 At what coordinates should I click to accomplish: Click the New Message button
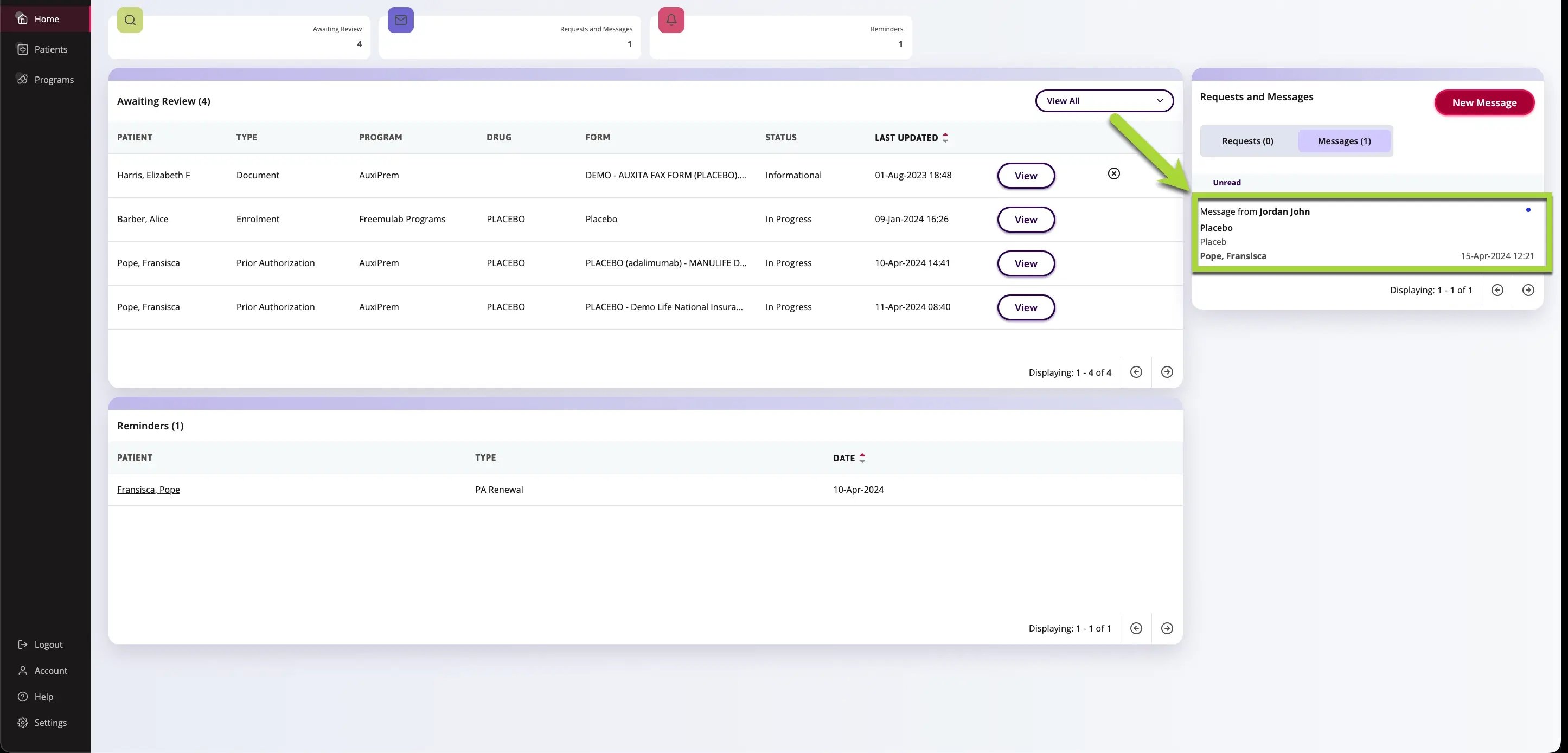coord(1484,102)
